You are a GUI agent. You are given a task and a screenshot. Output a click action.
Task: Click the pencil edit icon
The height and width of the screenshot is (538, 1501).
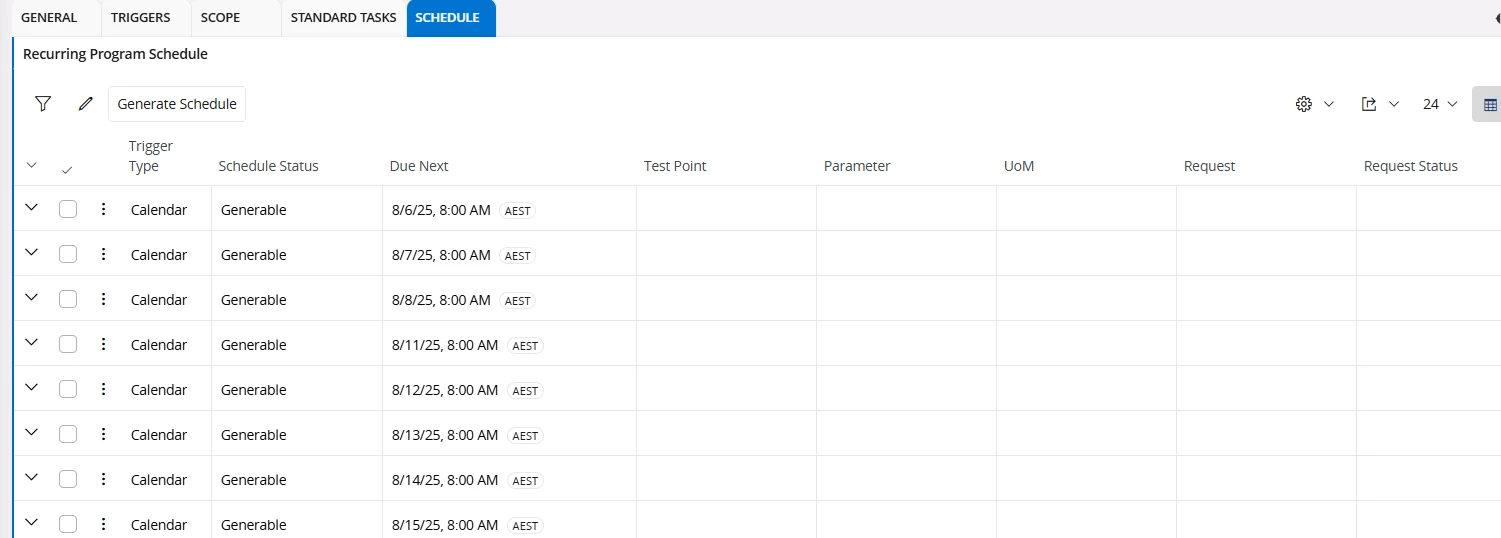point(86,104)
